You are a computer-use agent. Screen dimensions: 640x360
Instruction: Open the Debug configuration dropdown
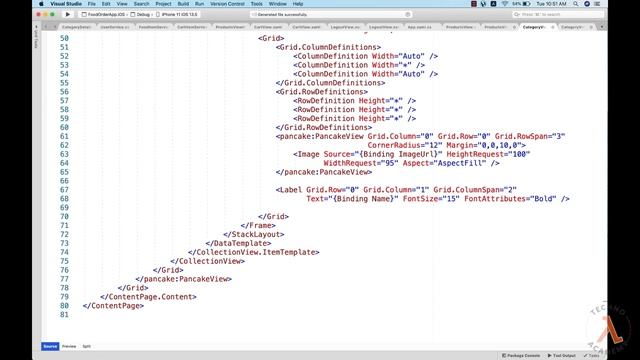142,14
